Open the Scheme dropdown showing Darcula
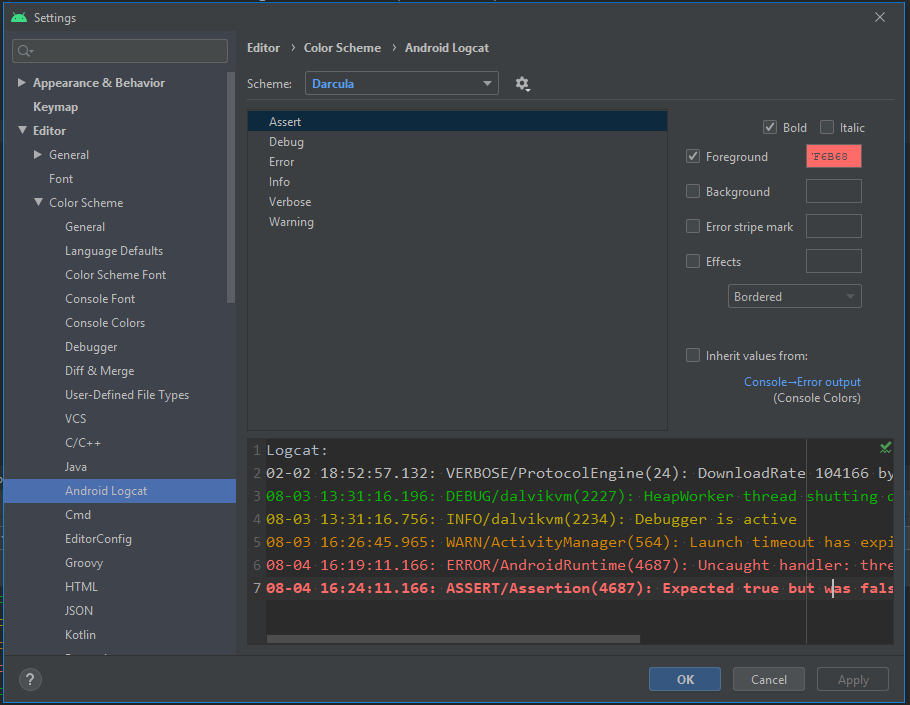The width and height of the screenshot is (910, 705). 402,84
